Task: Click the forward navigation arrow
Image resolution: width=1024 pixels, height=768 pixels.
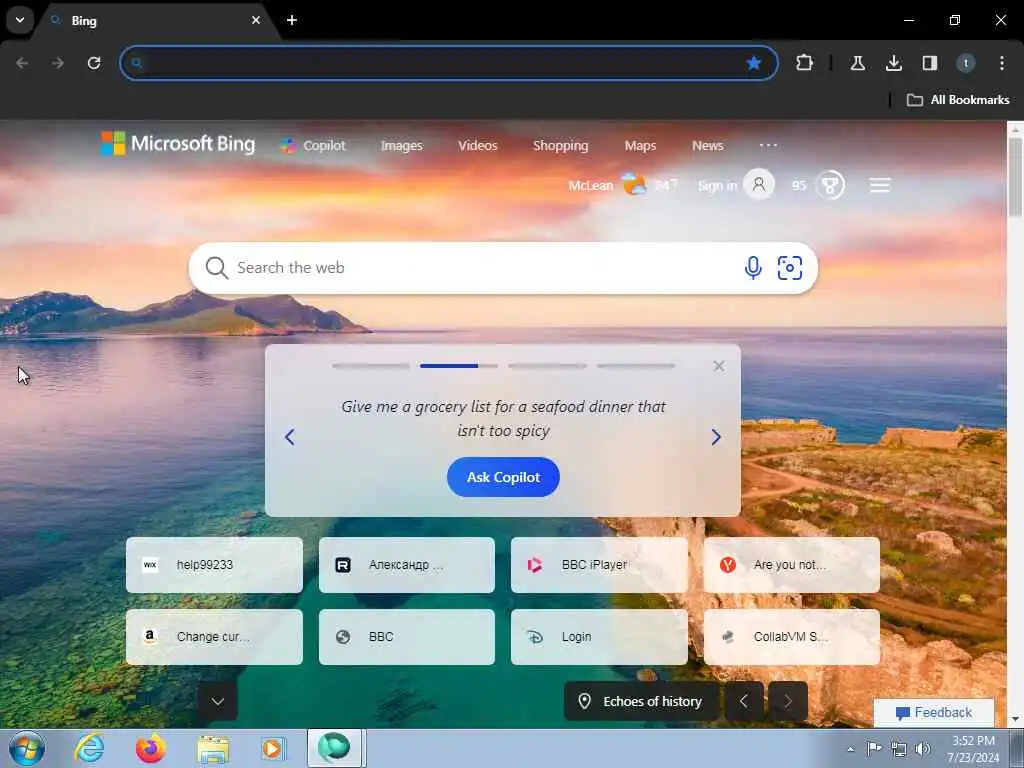Action: (x=58, y=63)
